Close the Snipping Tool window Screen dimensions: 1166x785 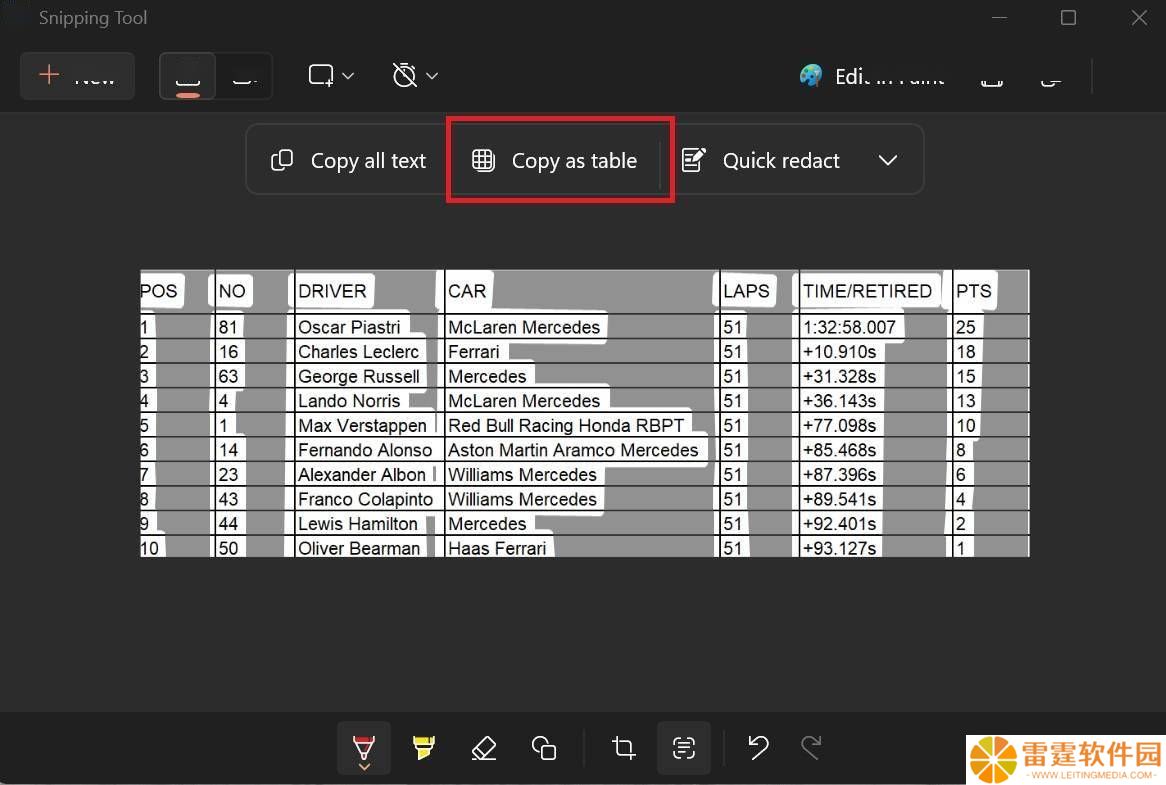[x=1138, y=17]
